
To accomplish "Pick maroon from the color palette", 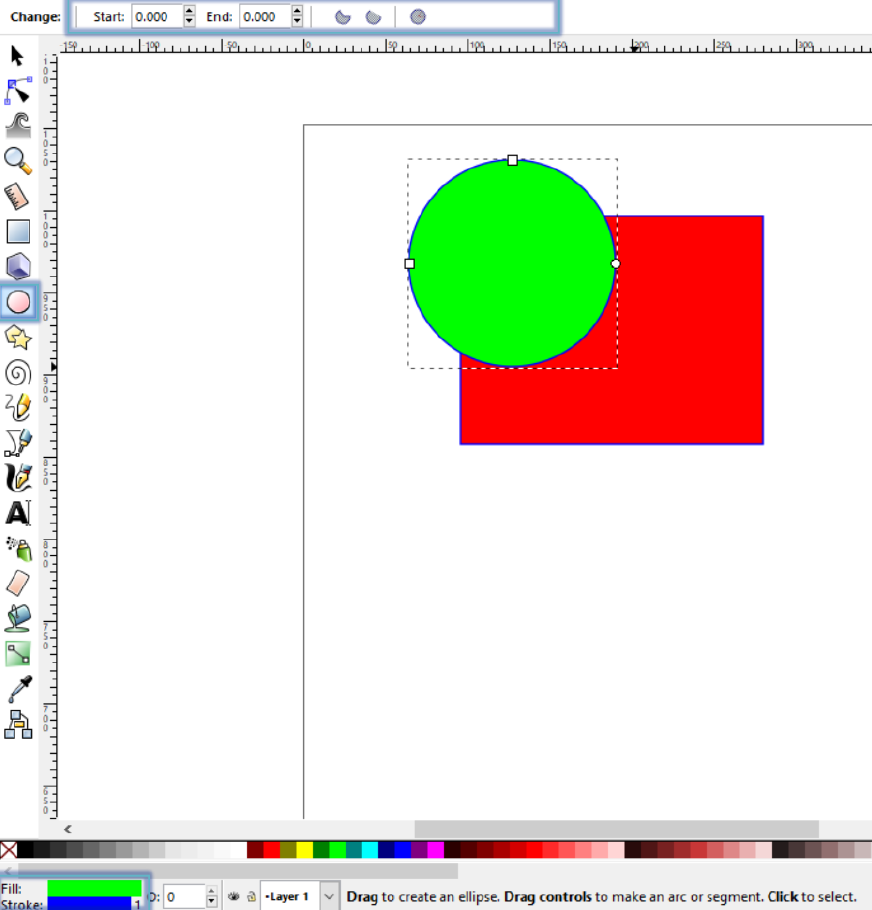I will click(255, 850).
